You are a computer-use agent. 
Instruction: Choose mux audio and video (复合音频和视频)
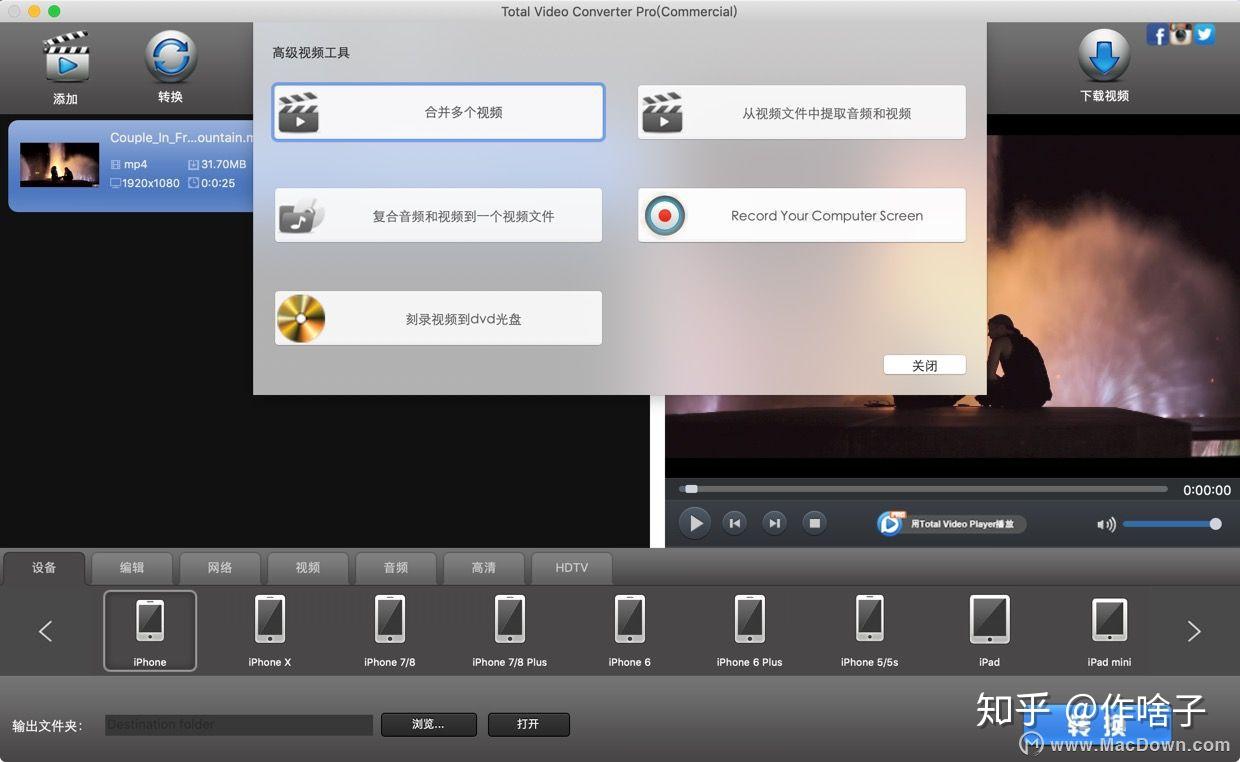pyautogui.click(x=439, y=215)
